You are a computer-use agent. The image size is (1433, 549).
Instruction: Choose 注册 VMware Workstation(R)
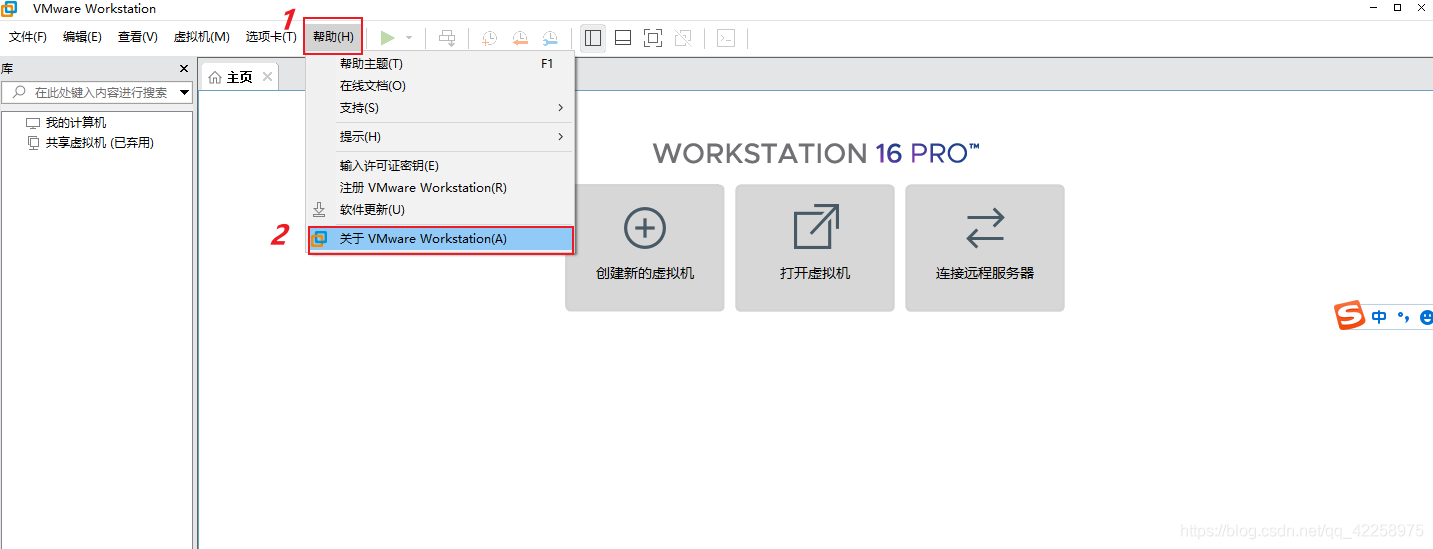point(440,188)
